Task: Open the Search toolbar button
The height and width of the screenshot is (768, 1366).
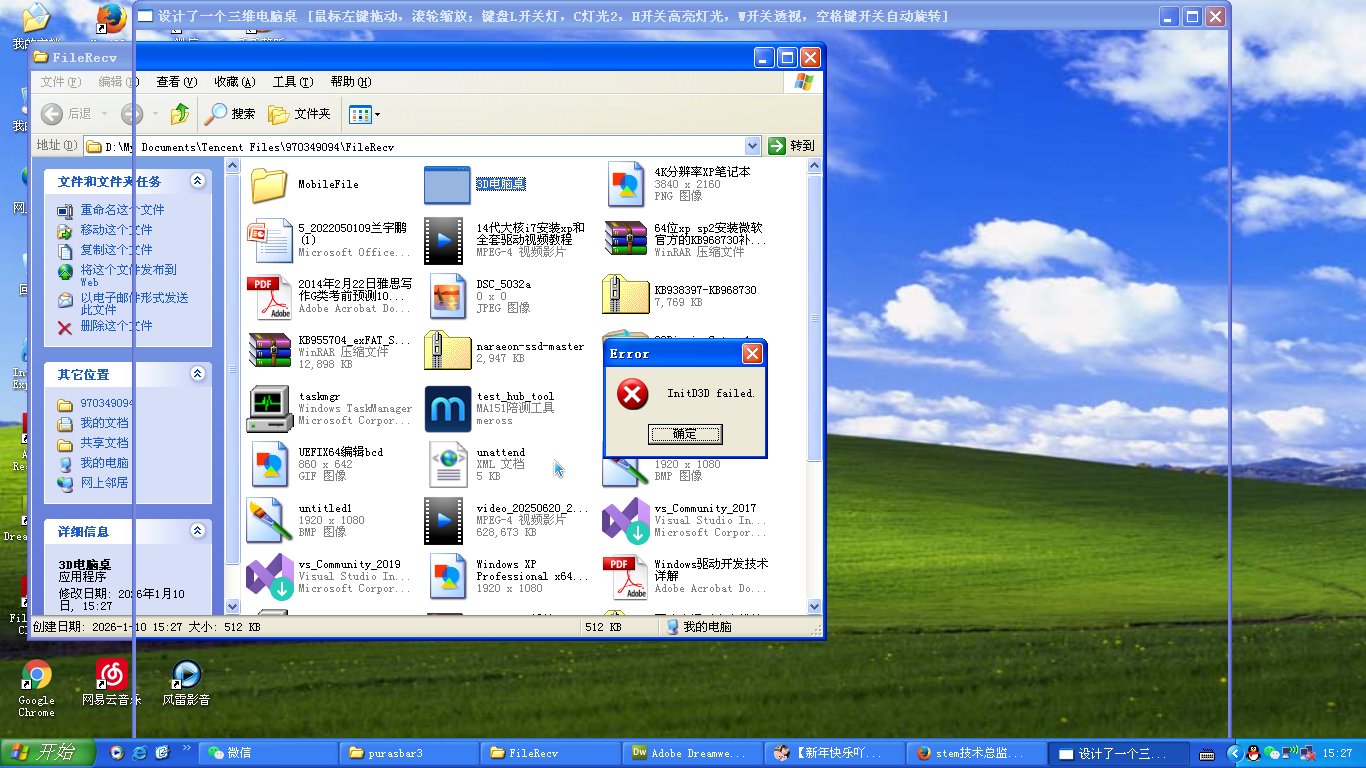Action: tap(230, 114)
